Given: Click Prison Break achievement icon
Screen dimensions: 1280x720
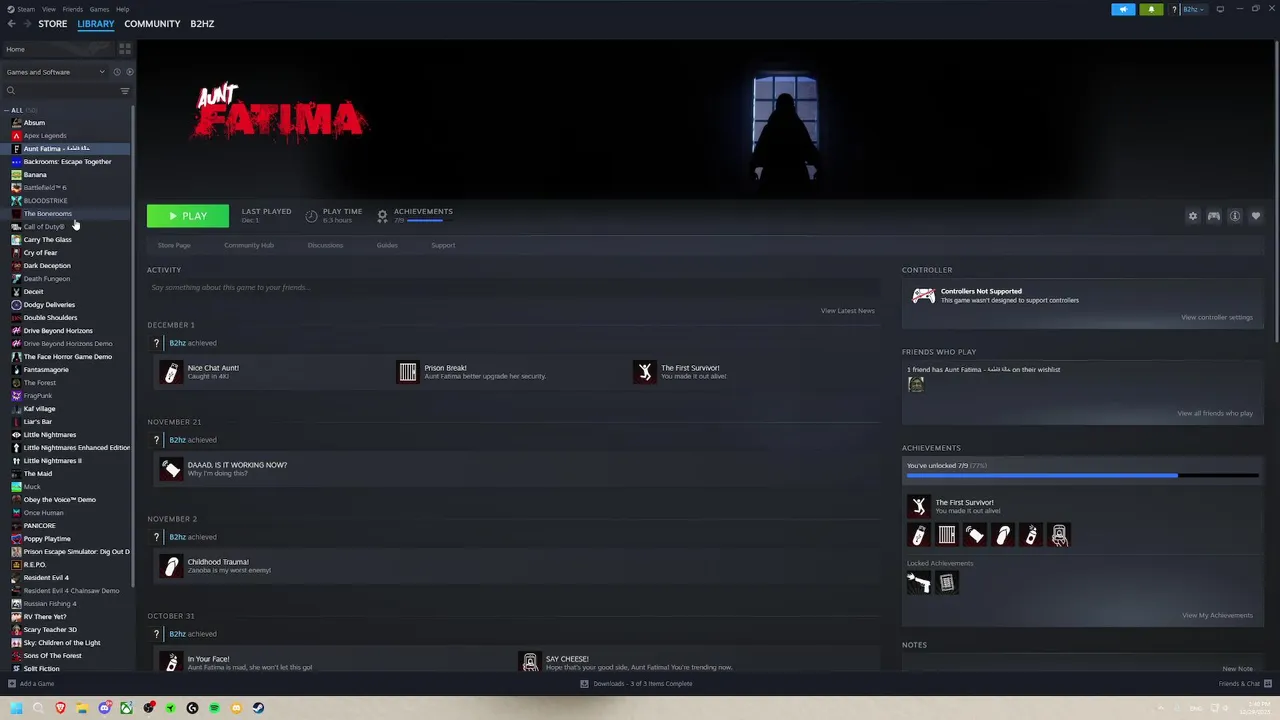Looking at the screenshot, I should [408, 372].
